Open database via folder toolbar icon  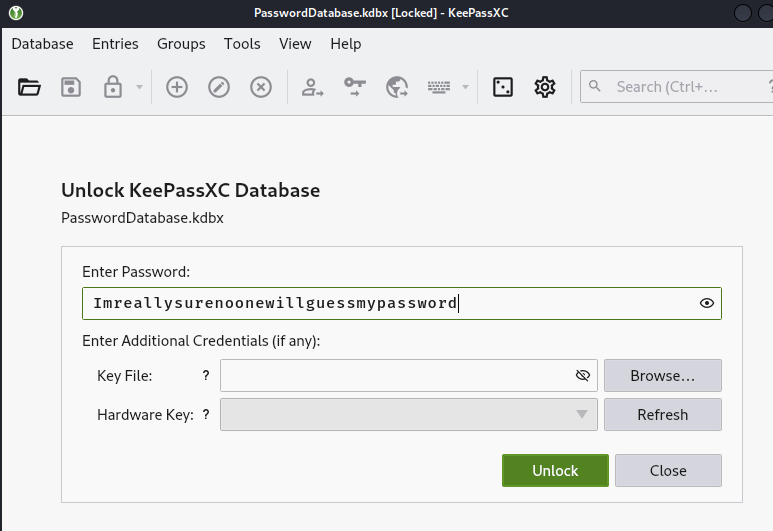point(29,87)
